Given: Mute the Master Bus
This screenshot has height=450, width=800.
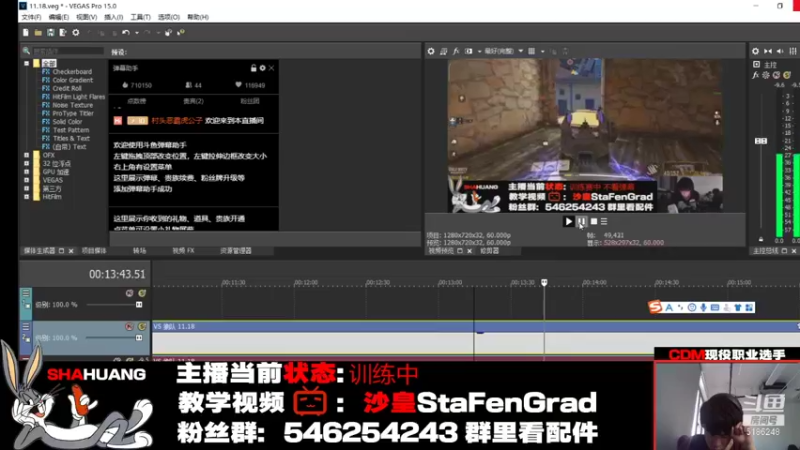Looking at the screenshot, I should pyautogui.click(x=777, y=75).
